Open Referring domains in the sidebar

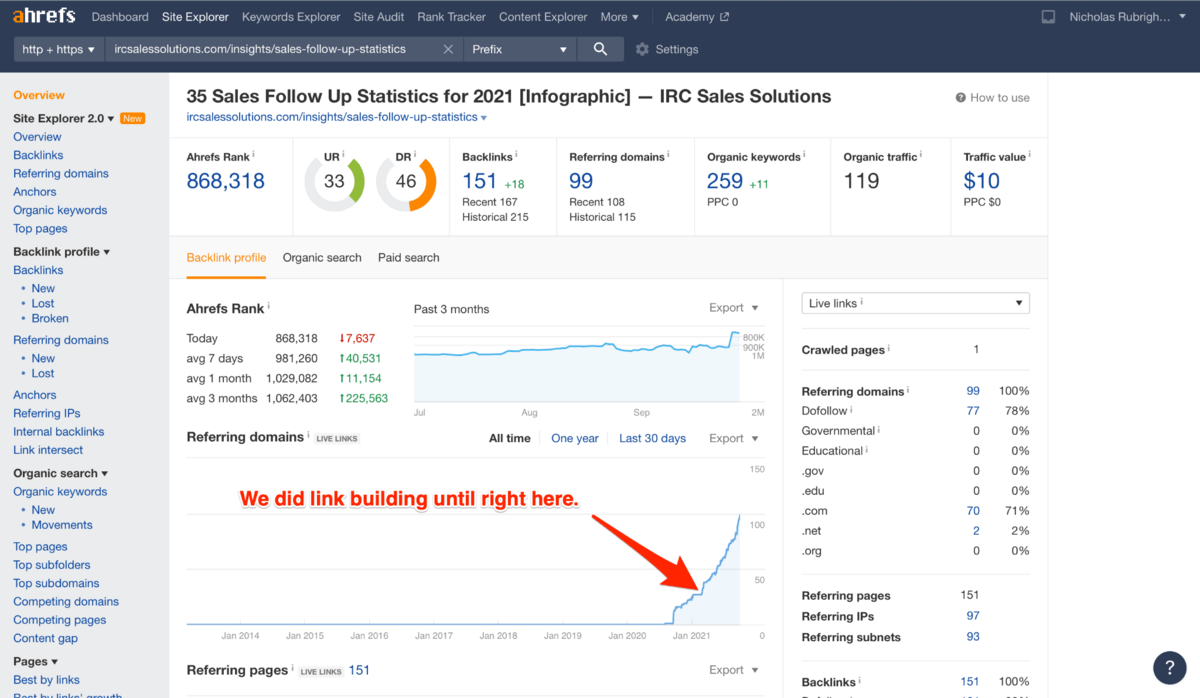61,174
